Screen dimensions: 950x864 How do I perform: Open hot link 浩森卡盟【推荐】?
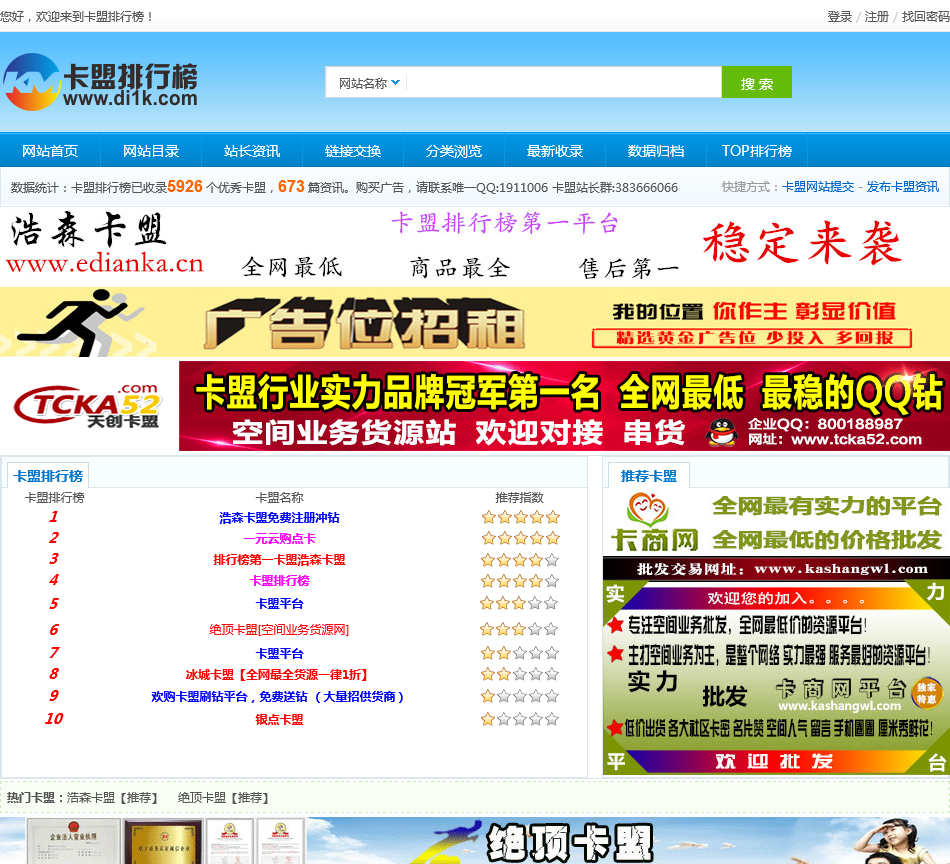(x=111, y=797)
